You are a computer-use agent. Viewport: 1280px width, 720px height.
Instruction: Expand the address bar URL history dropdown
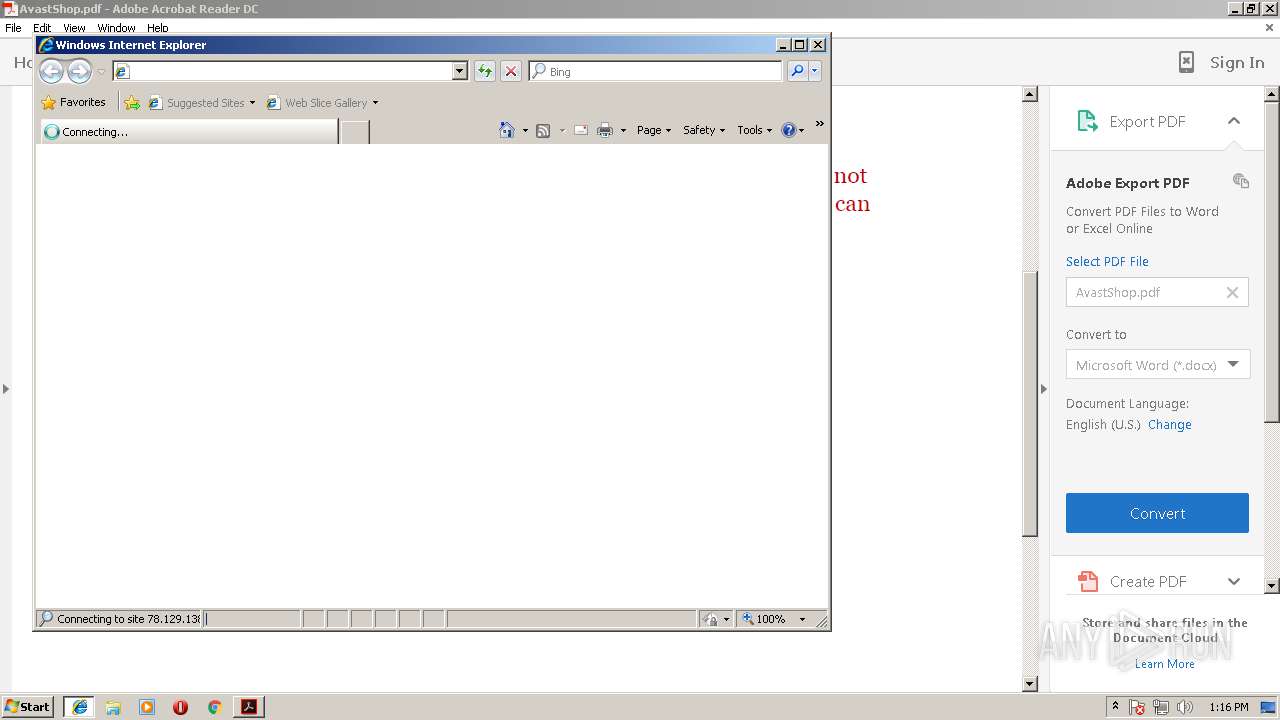point(460,71)
